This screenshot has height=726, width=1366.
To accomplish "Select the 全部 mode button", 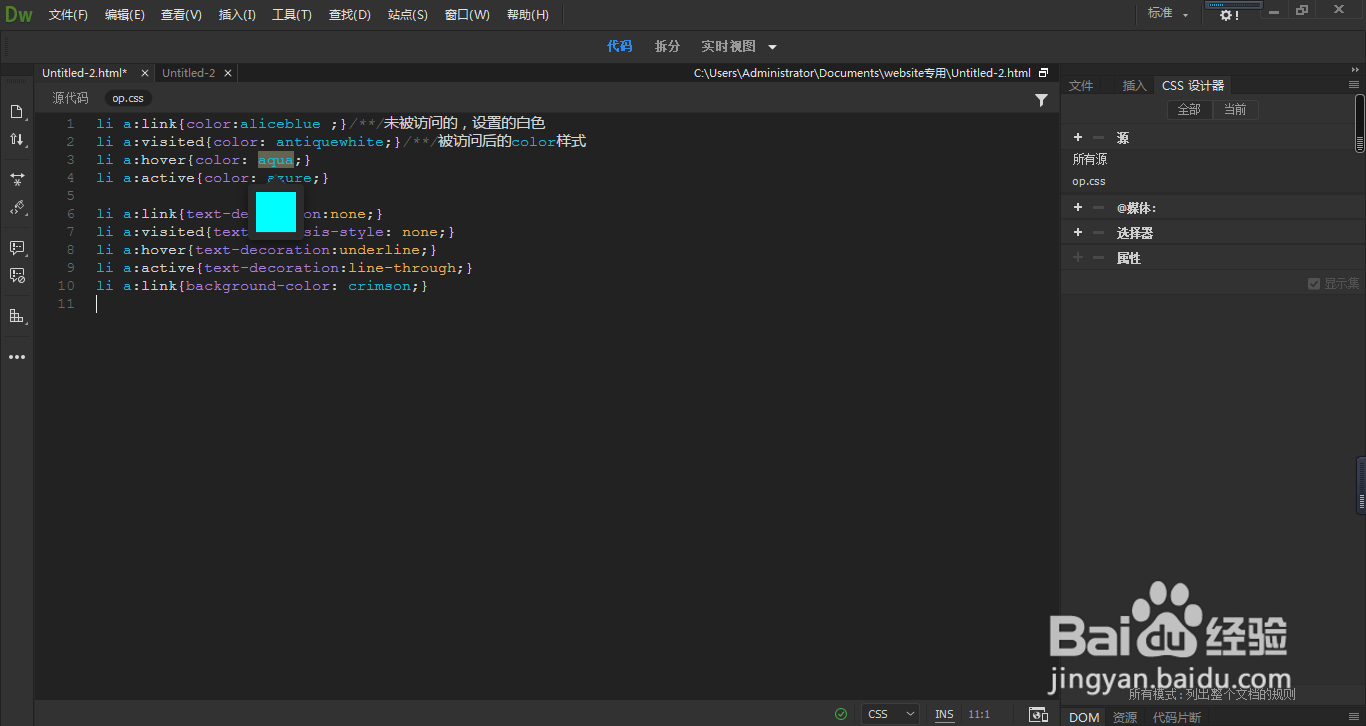I will point(1189,110).
